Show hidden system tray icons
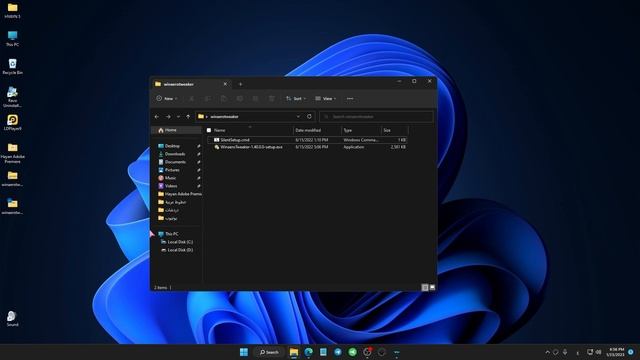This screenshot has width=640, height=360. (547, 352)
